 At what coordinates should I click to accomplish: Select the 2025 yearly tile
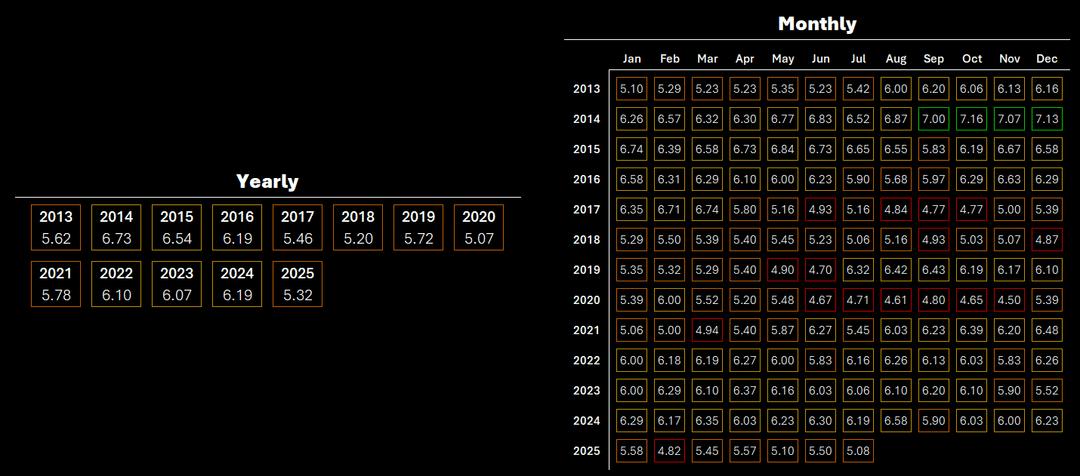pos(298,284)
